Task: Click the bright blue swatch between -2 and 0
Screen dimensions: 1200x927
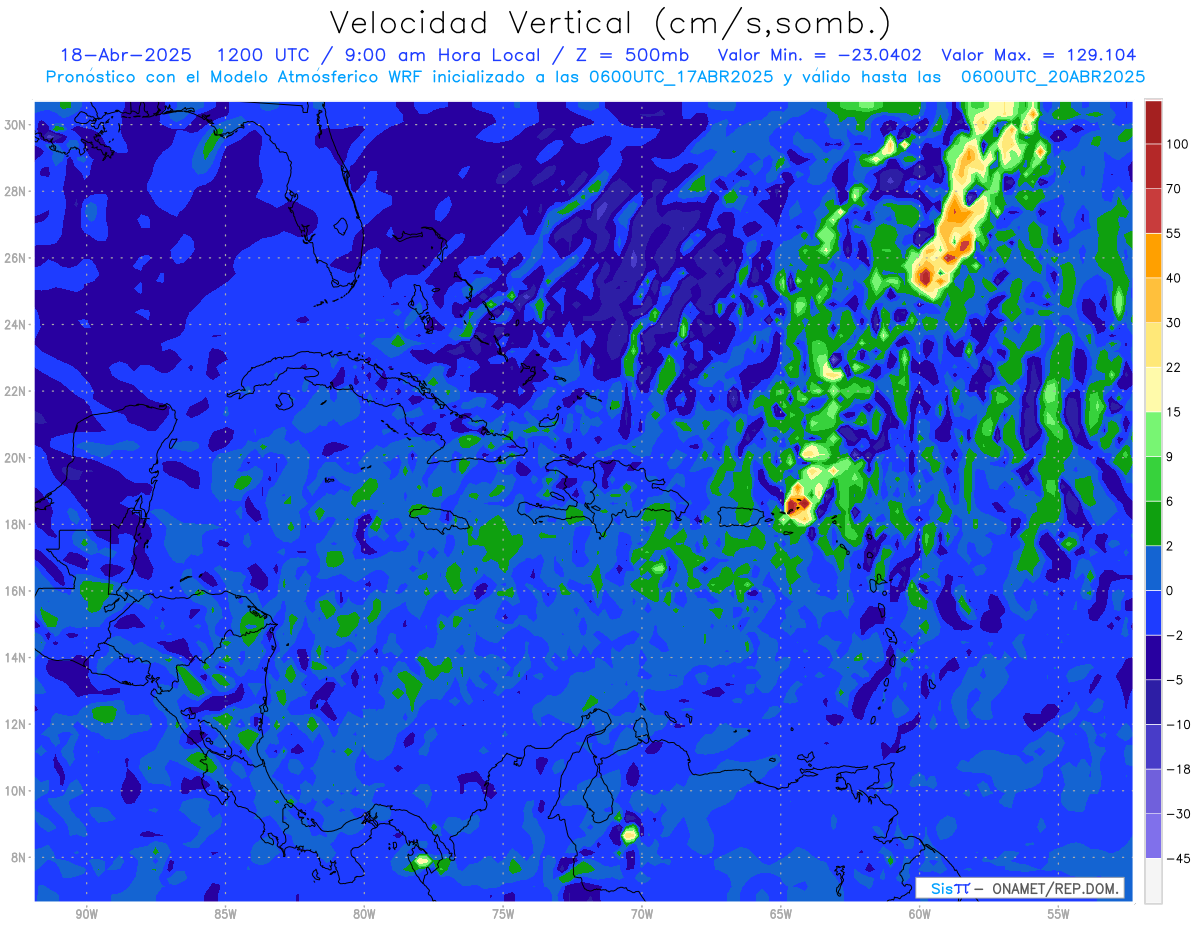Action: (1153, 612)
